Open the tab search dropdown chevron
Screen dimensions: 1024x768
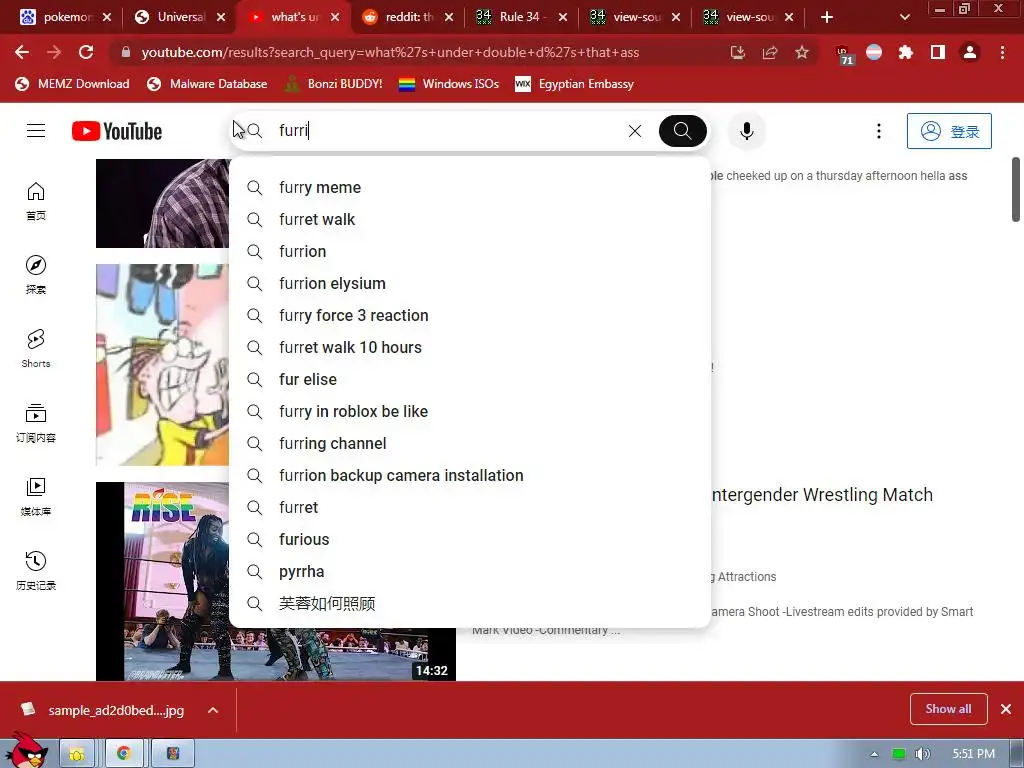[904, 17]
